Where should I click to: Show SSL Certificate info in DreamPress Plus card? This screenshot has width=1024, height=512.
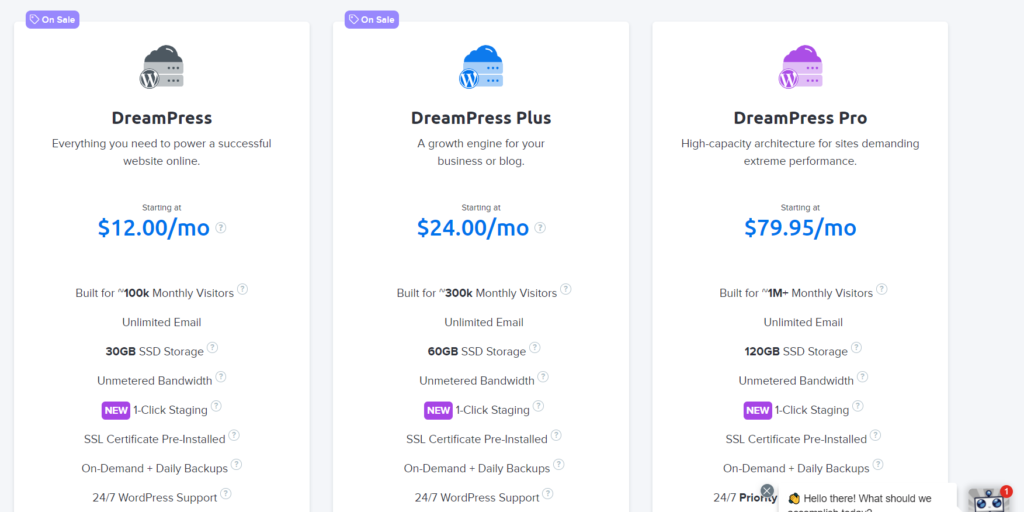coord(556,435)
